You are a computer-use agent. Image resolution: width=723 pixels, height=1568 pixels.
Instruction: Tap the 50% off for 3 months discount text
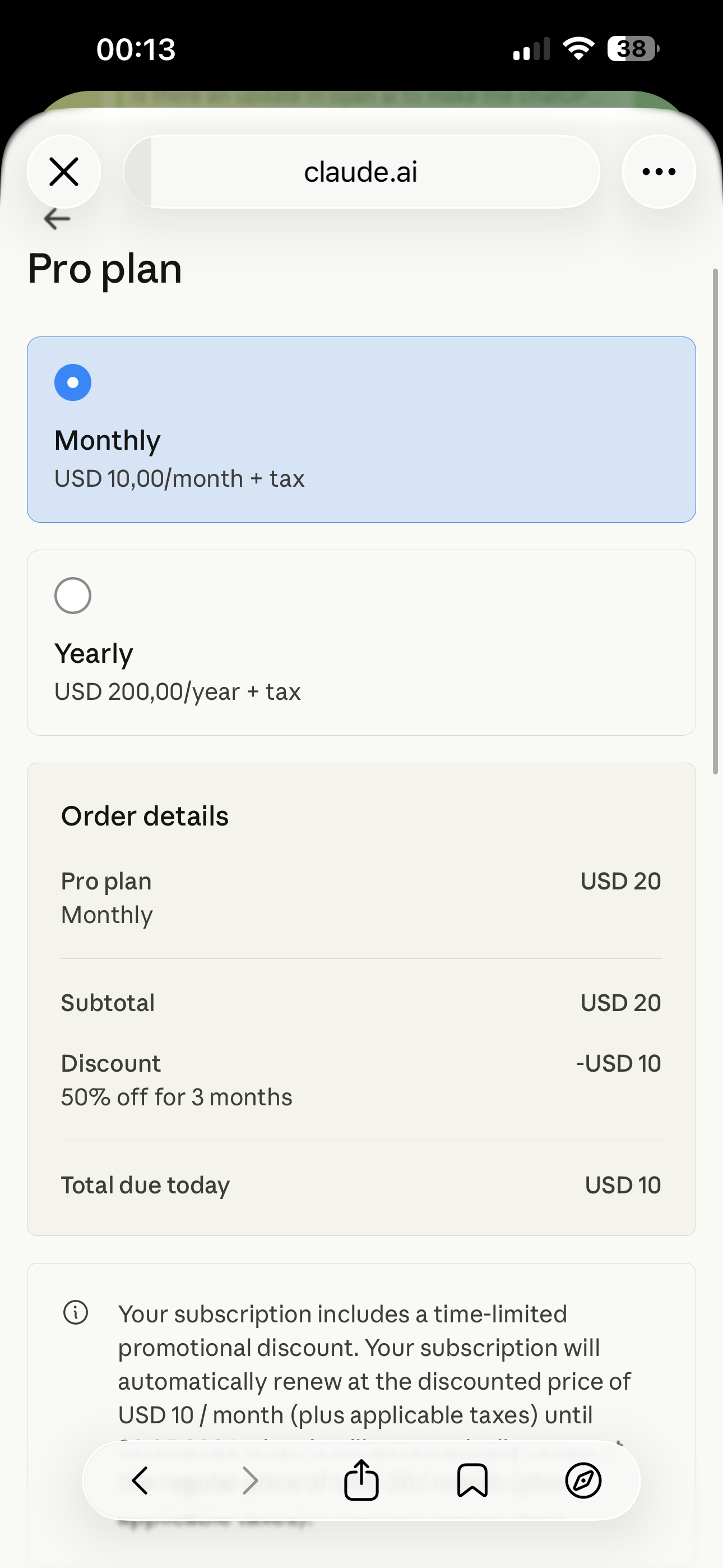(x=177, y=1097)
